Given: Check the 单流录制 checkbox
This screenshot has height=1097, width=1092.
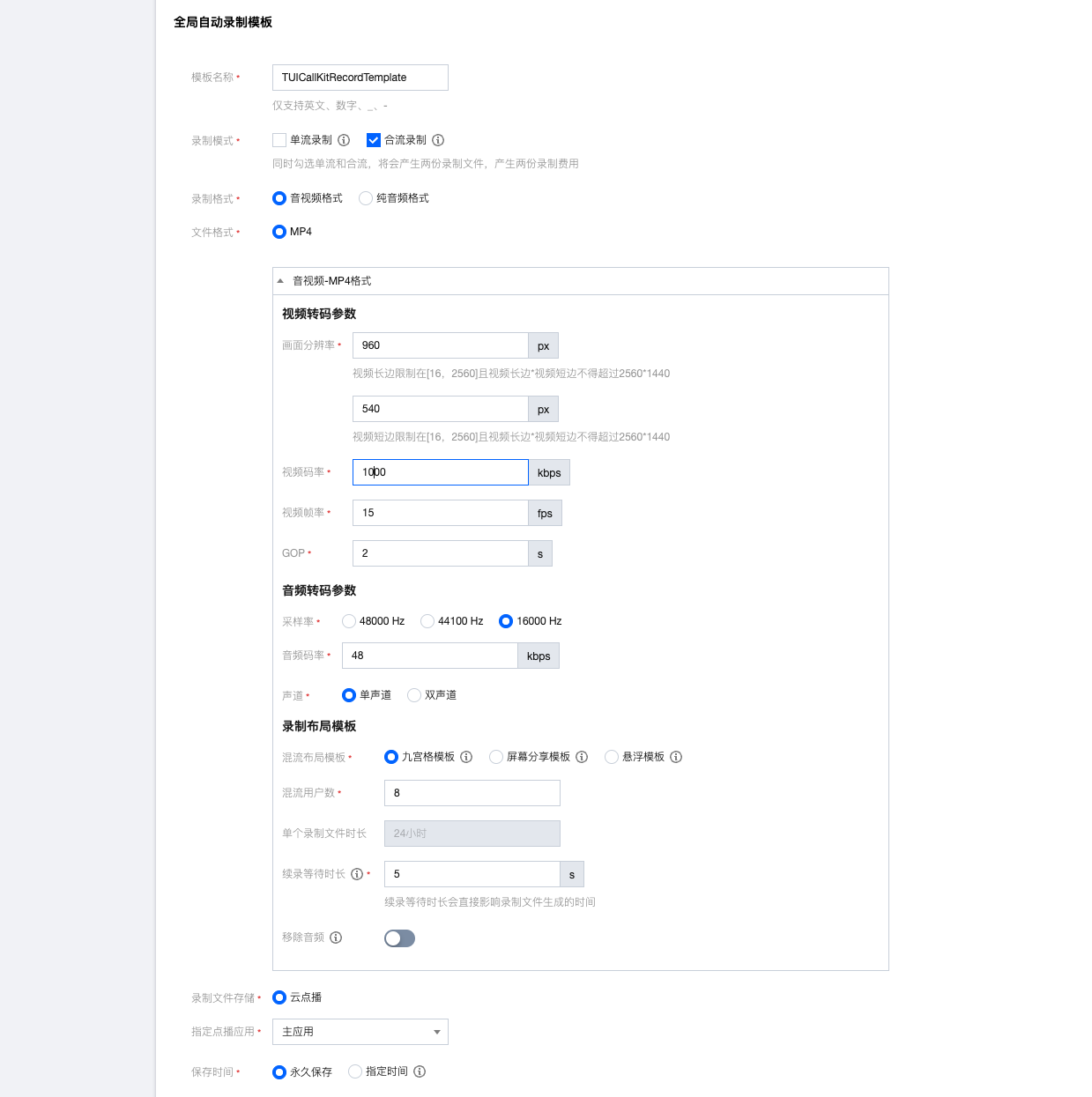Looking at the screenshot, I should [279, 140].
